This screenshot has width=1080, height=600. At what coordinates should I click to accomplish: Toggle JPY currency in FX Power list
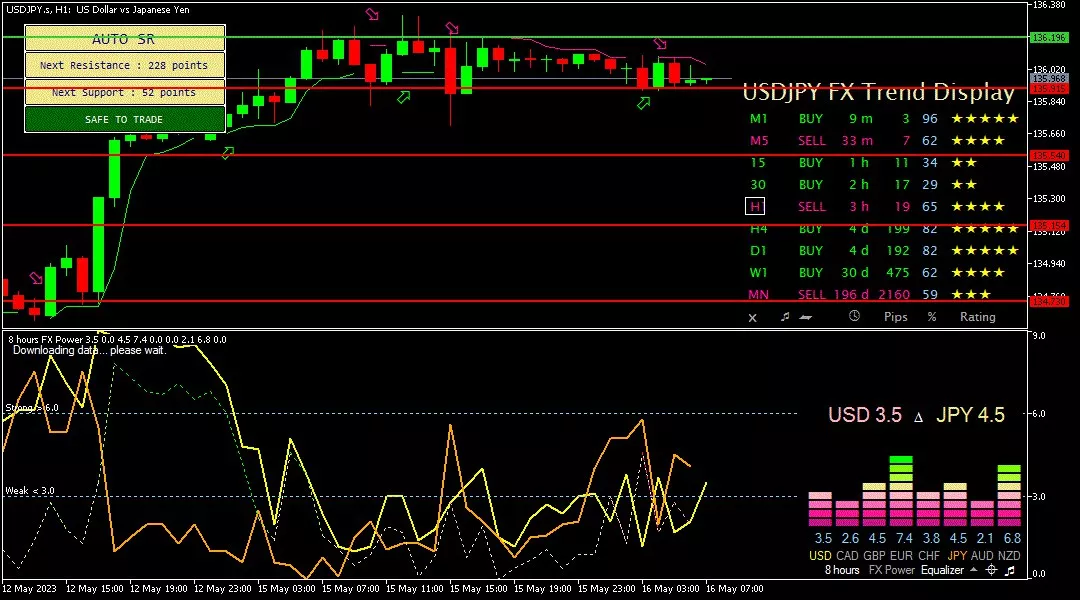point(958,555)
